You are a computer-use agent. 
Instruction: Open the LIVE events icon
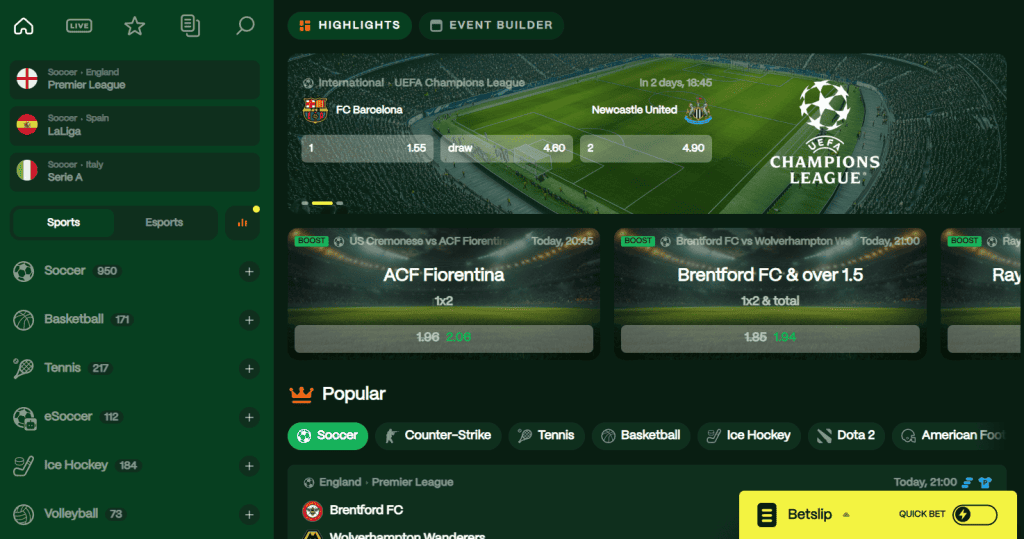[x=79, y=26]
